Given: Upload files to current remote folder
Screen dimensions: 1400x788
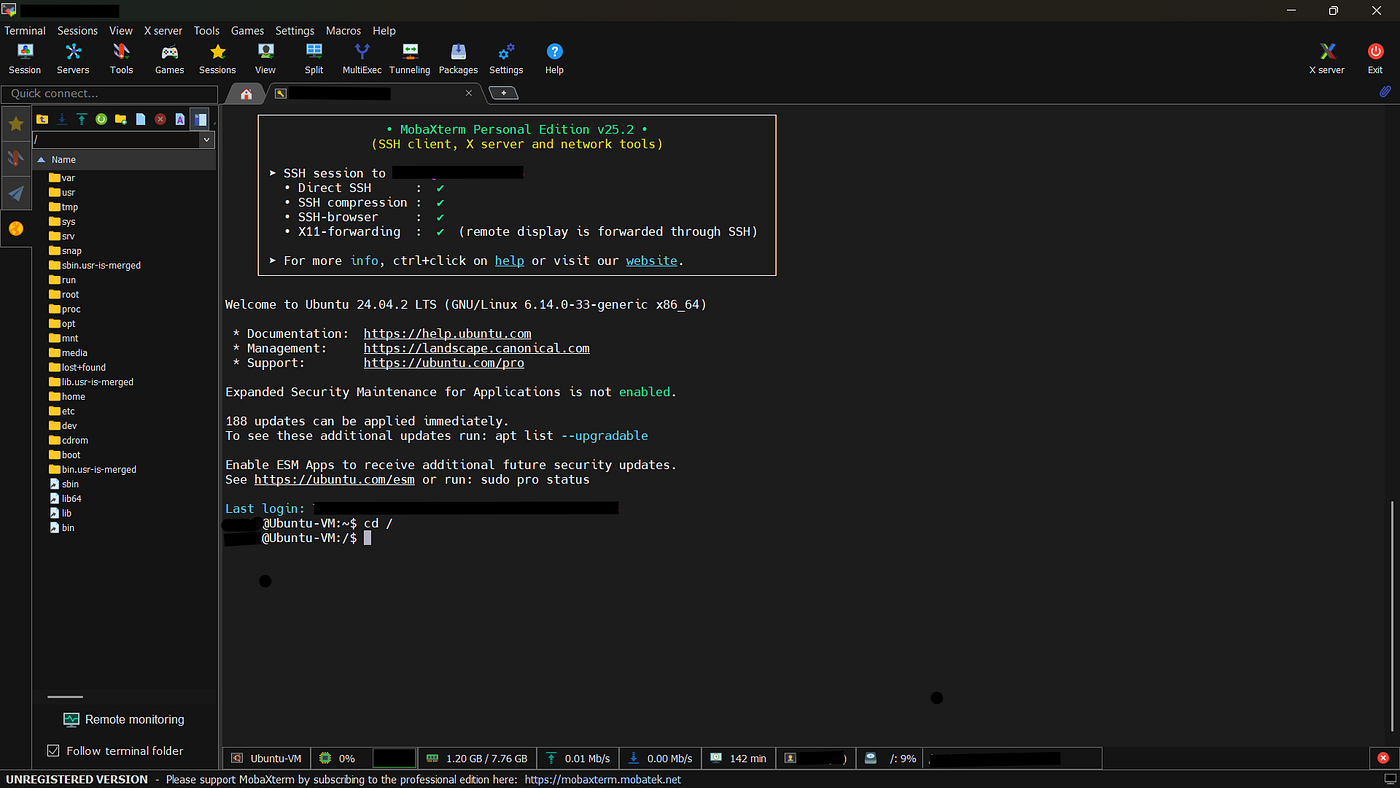Looking at the screenshot, I should (x=81, y=119).
